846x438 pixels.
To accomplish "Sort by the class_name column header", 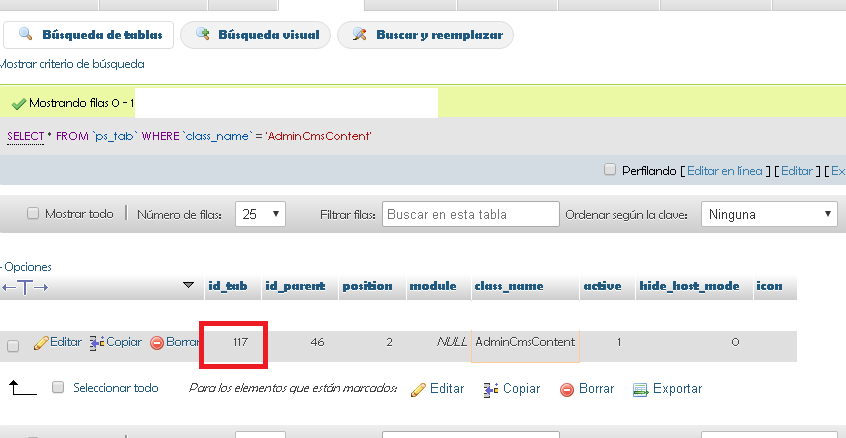I will (x=508, y=286).
